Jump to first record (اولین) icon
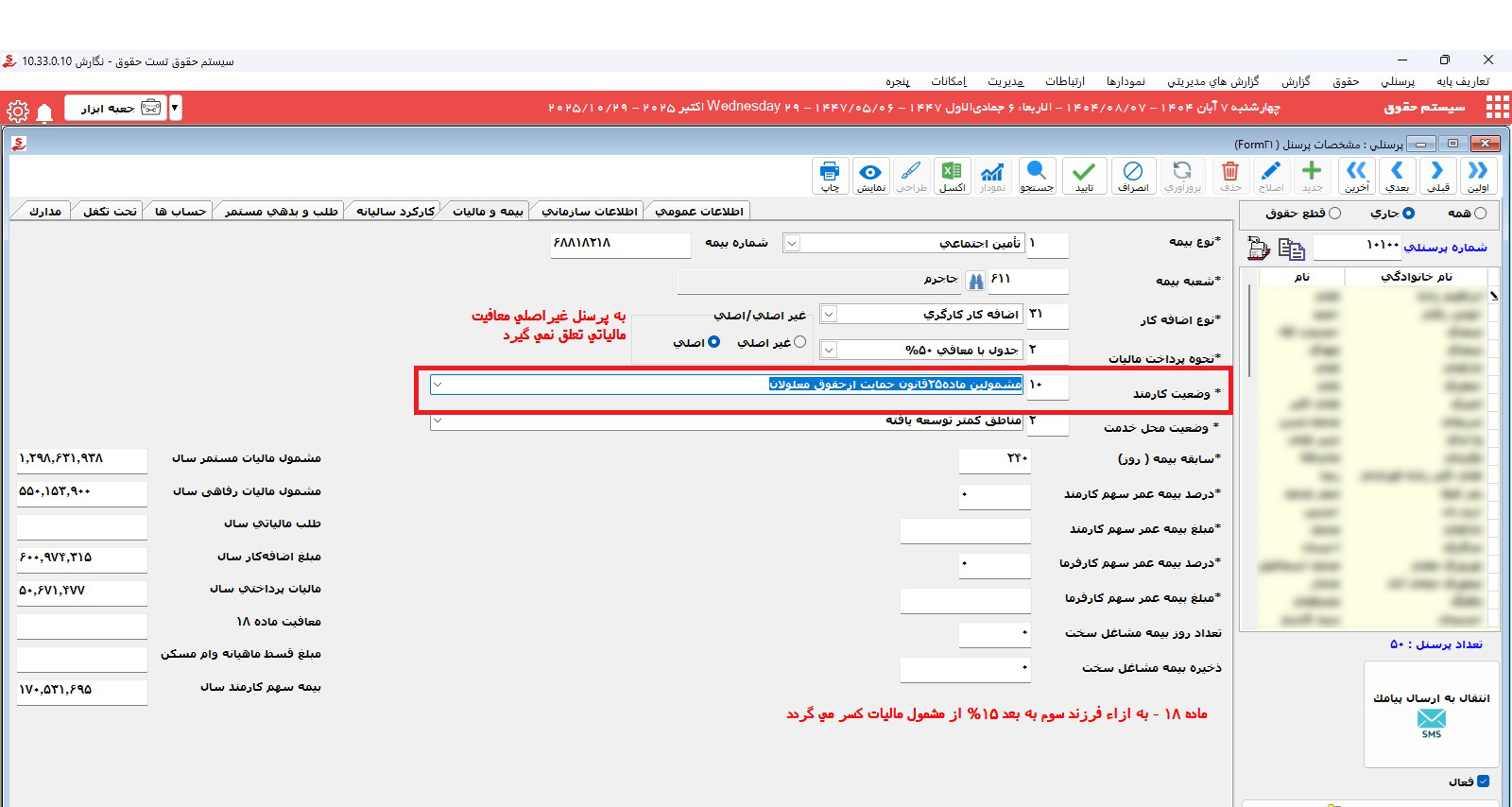Screen dimensions: 1512x807 [1478, 176]
